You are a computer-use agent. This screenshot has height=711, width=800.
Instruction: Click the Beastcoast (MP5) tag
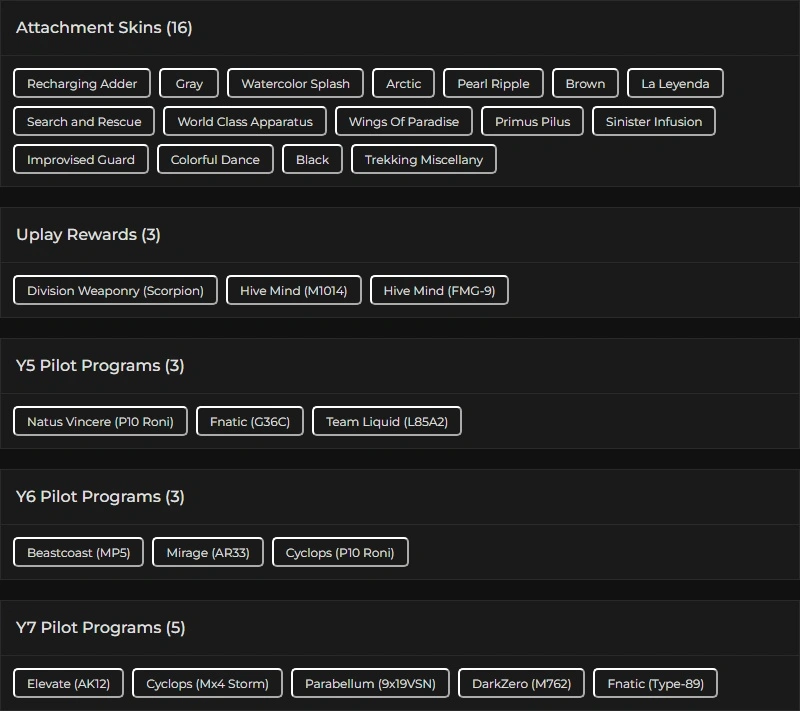pos(78,552)
